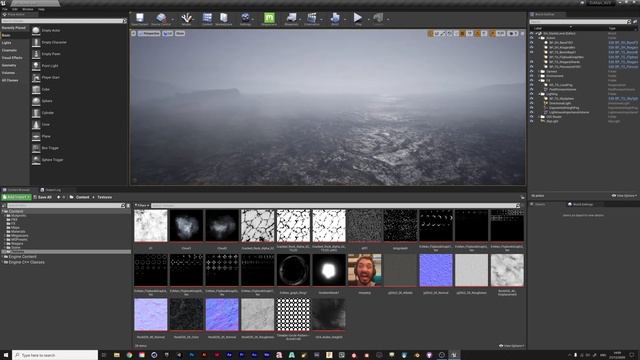Viewport: 640px width, 360px height.
Task: Collapse the Lighting folder in outliner
Action: pos(540,94)
